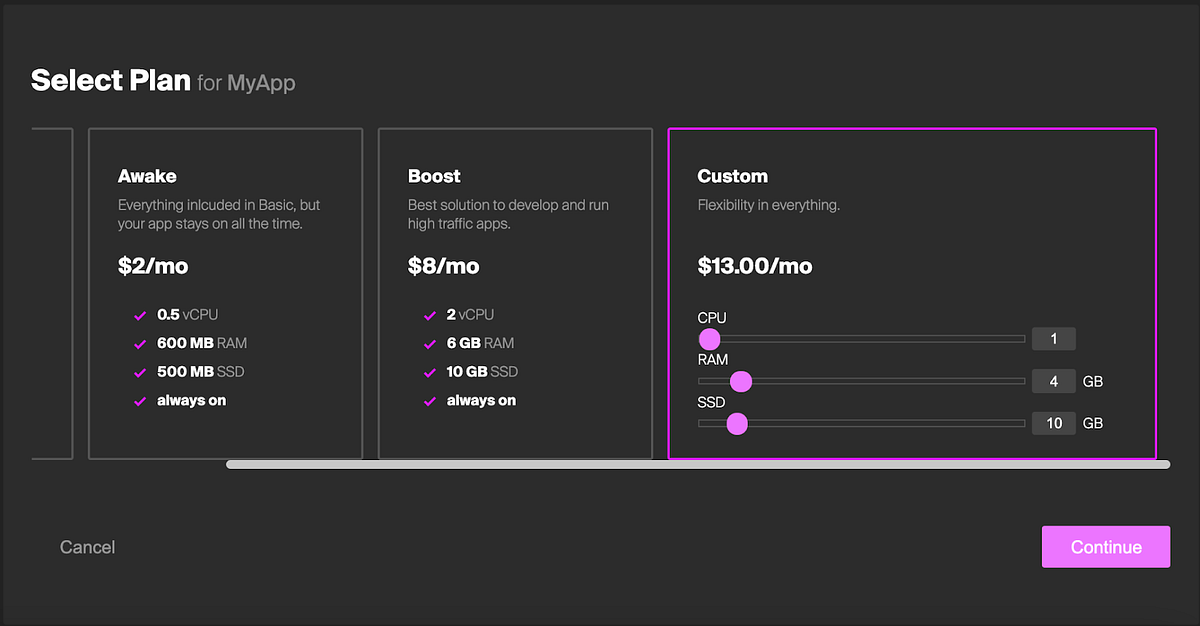
Task: Click the RAM slider handle
Action: point(740,381)
